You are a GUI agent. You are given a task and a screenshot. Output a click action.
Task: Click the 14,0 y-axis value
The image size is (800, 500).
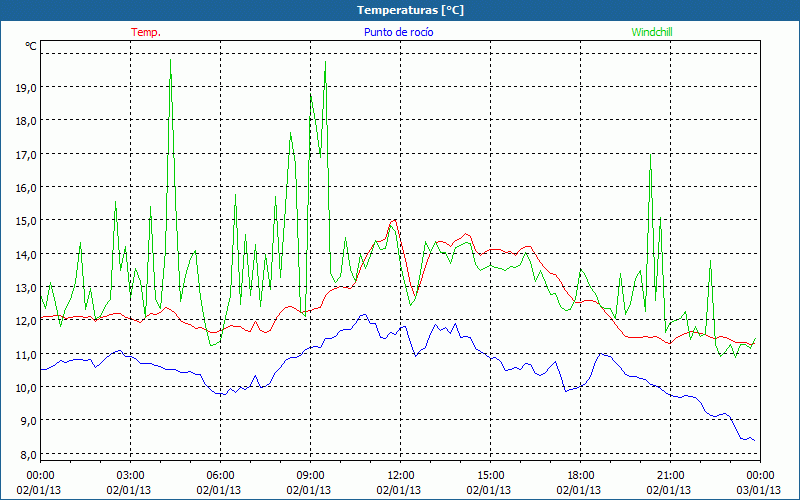[26, 255]
